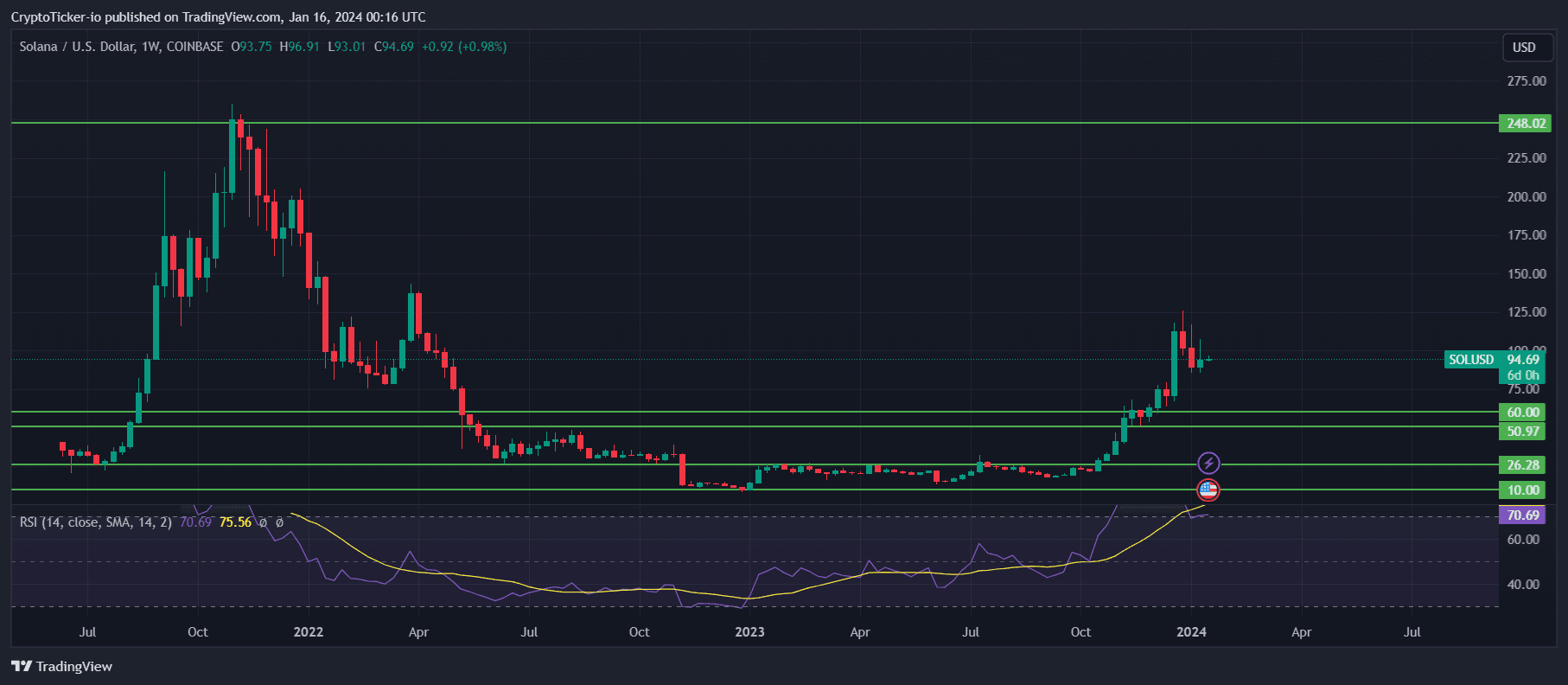
Task: Click the 275.00 price scale label
Action: tap(1526, 81)
